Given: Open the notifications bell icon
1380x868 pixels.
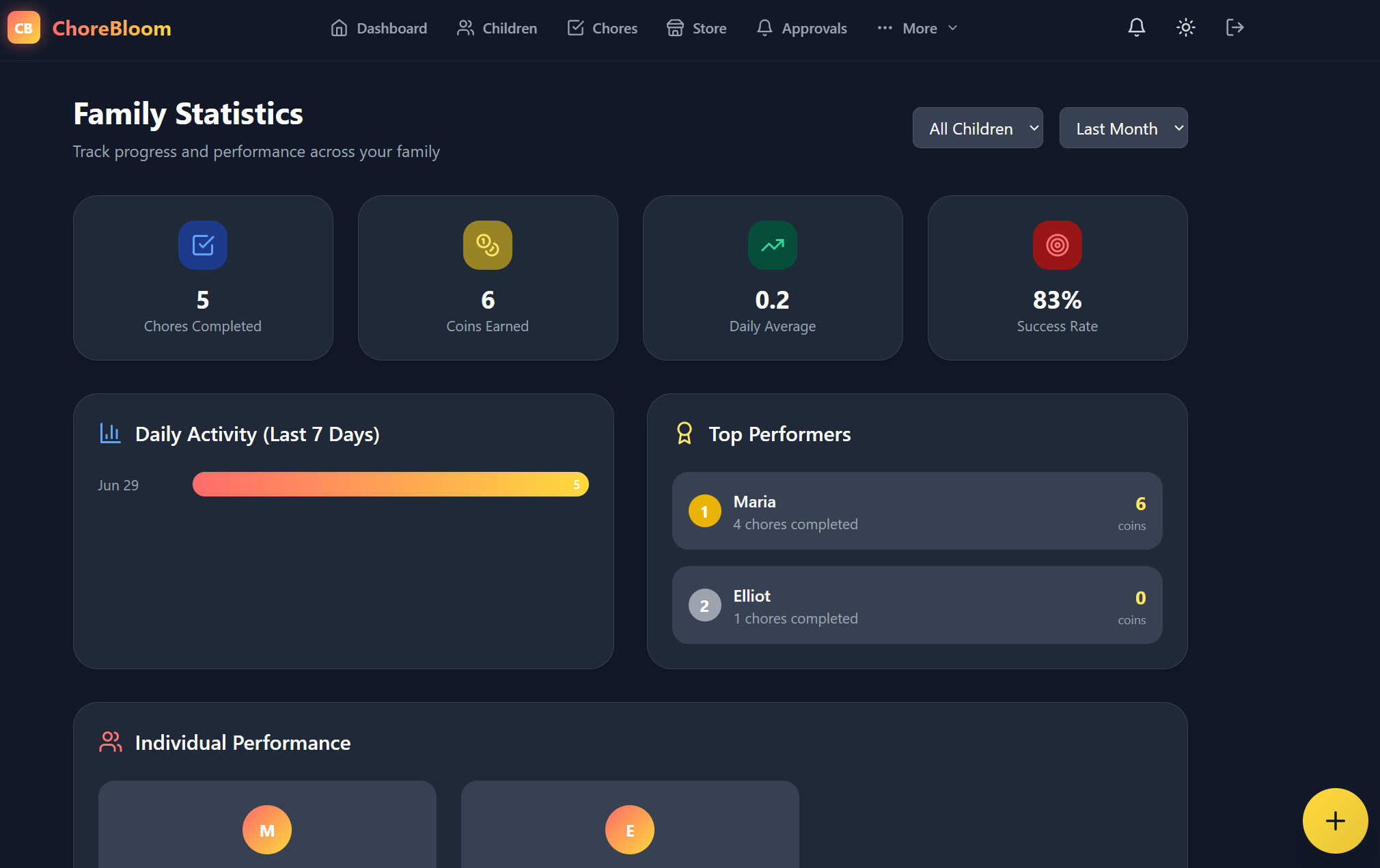Looking at the screenshot, I should click(x=1136, y=28).
